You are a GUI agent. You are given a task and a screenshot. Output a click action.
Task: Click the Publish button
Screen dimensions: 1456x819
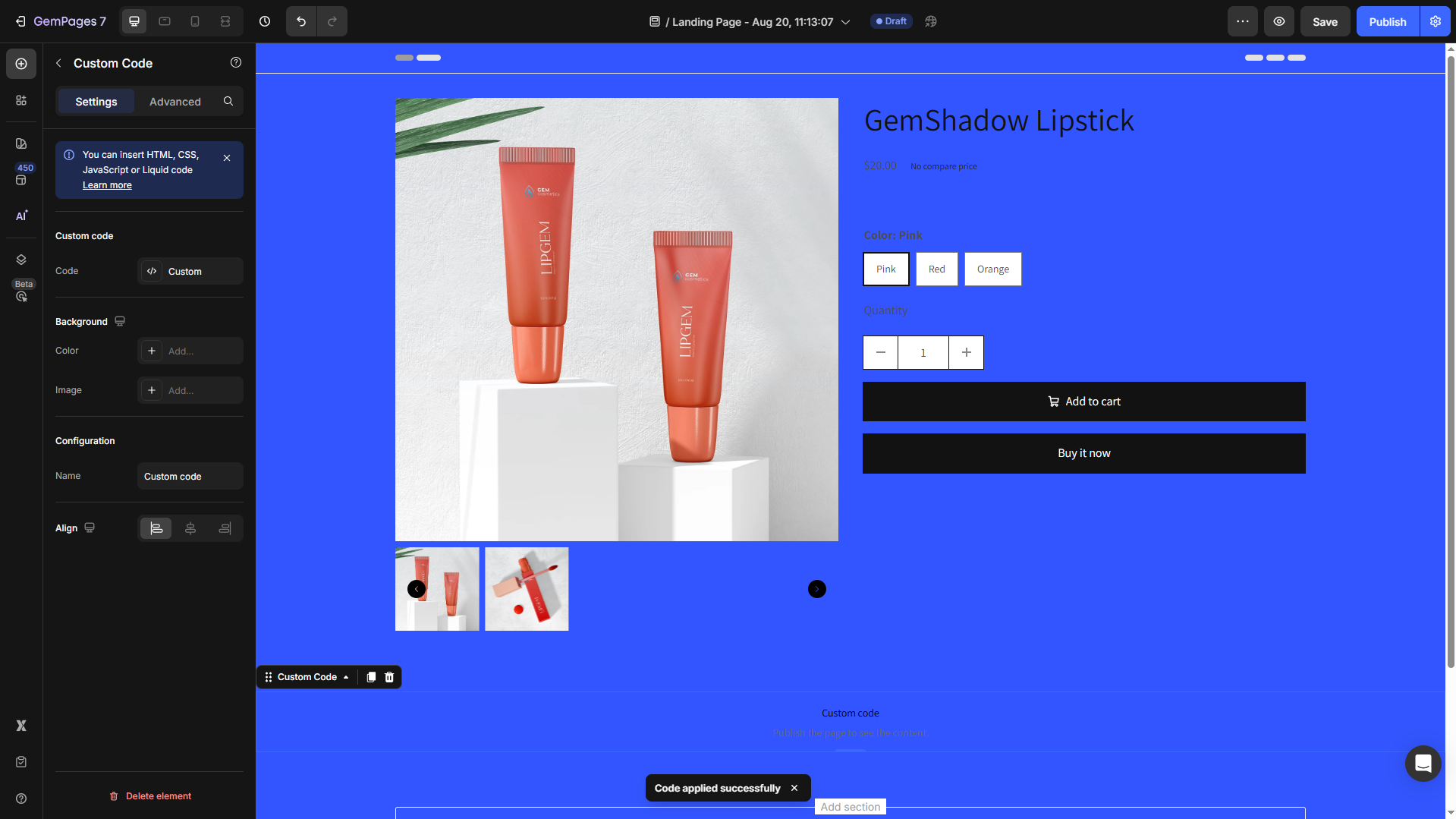1387,21
